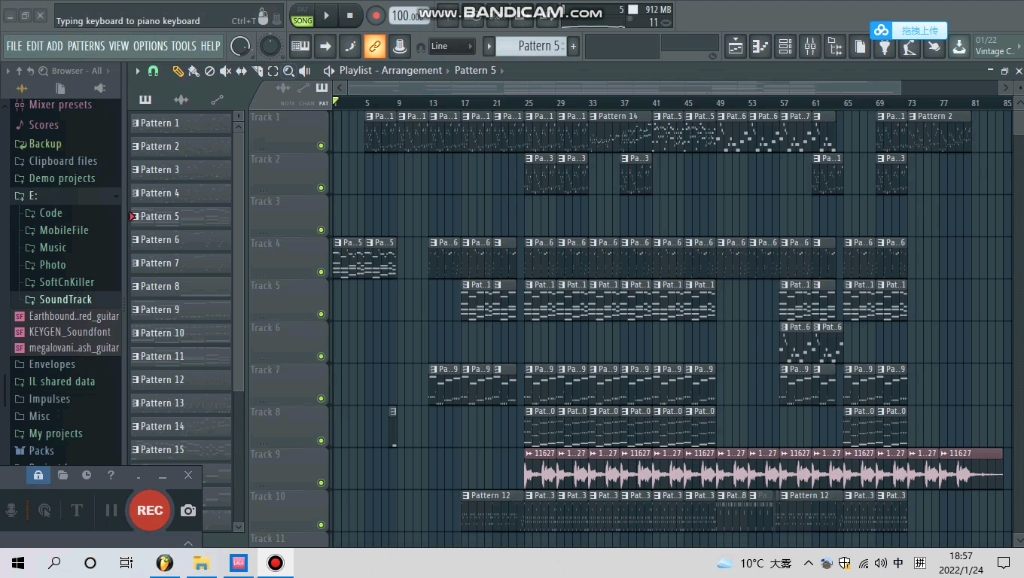1024x578 pixels.
Task: Select the Mute tool in playlist toolbar
Action: click(225, 71)
